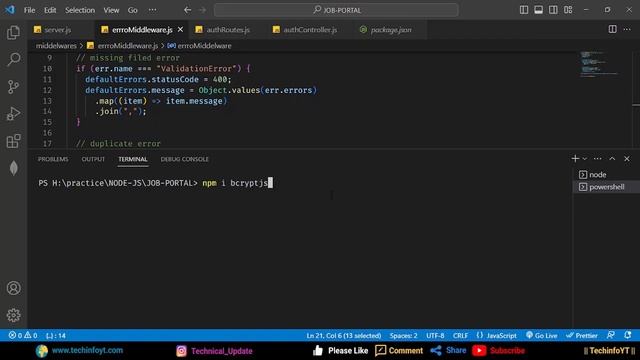The width and height of the screenshot is (640, 360).
Task: Close the terminal panel
Action: (627, 158)
